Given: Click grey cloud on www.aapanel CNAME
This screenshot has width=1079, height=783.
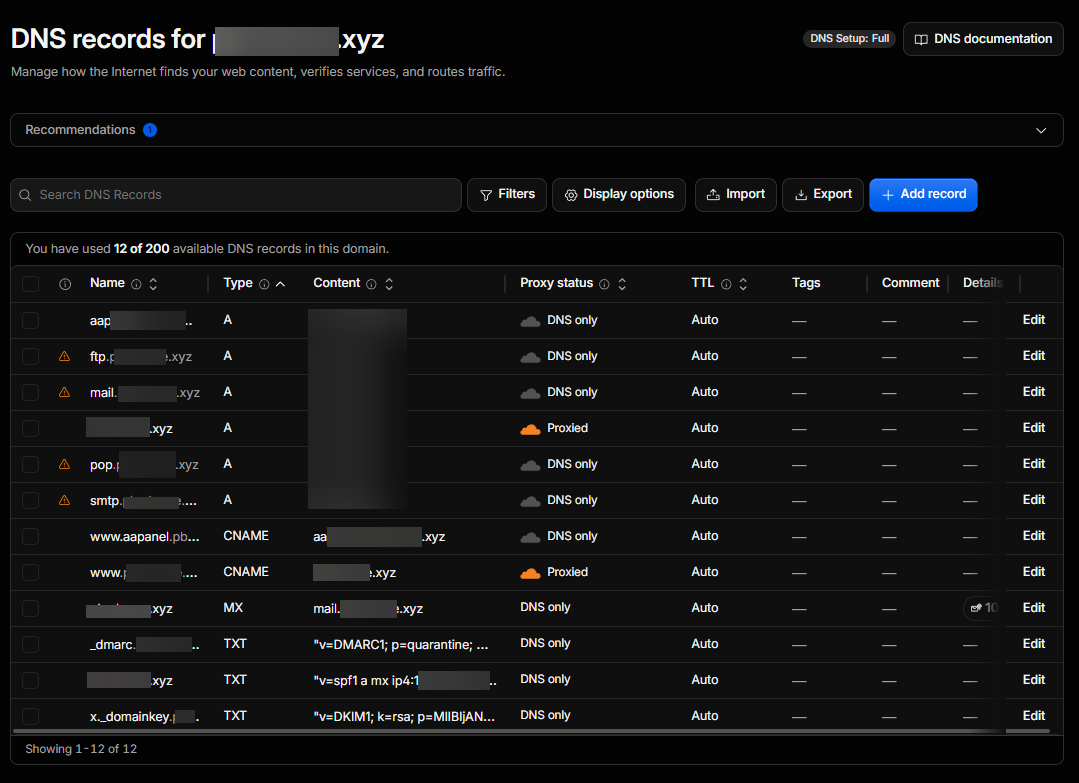Looking at the screenshot, I should (530, 537).
